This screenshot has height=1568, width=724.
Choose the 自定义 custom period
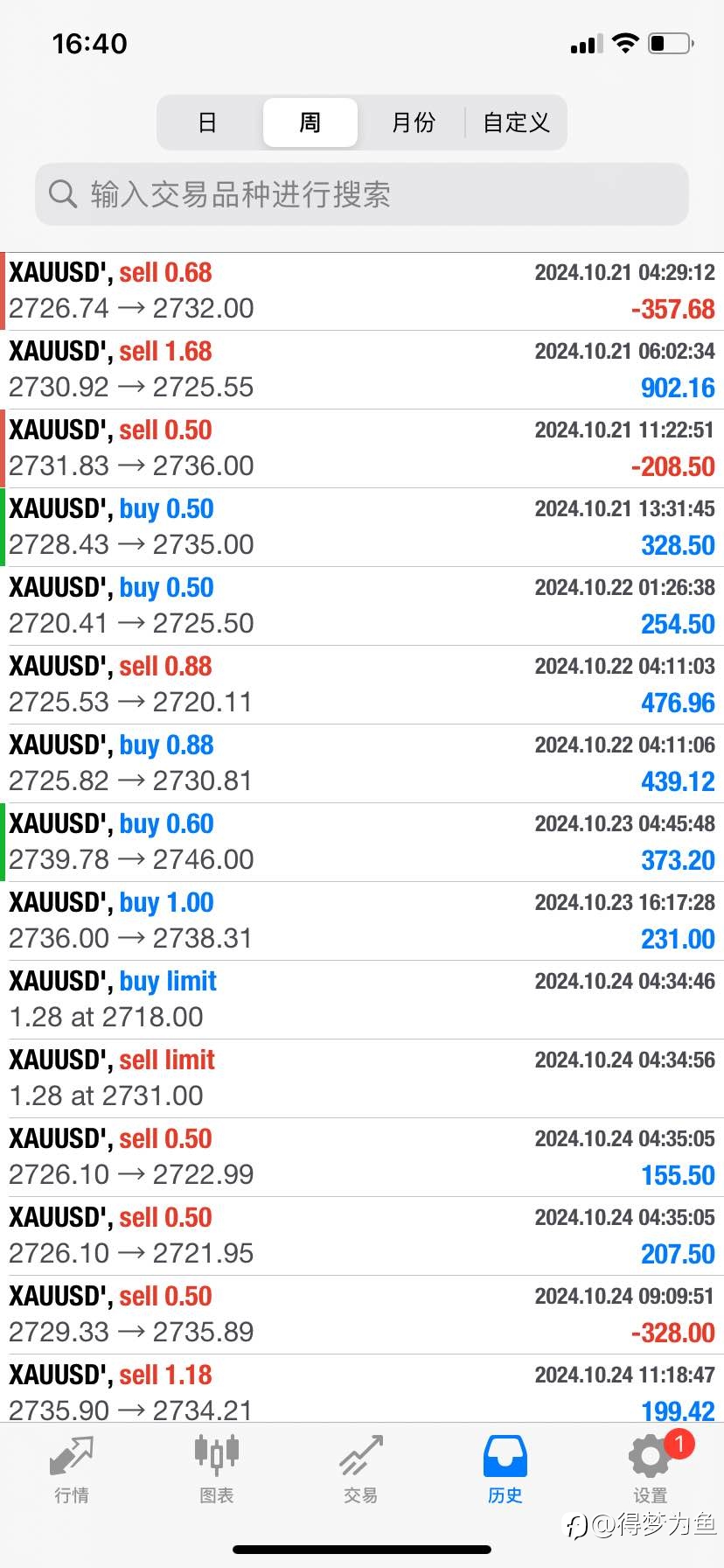click(x=516, y=122)
